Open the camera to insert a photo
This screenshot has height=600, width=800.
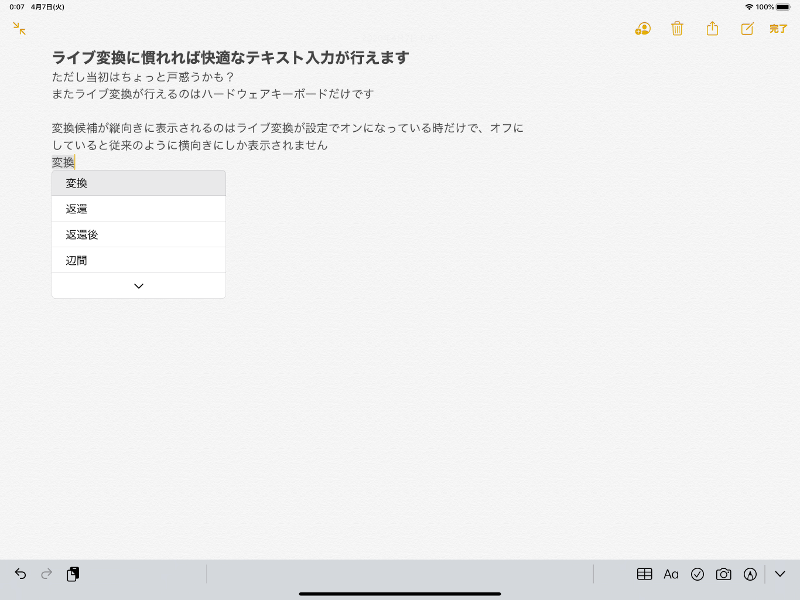pos(724,574)
